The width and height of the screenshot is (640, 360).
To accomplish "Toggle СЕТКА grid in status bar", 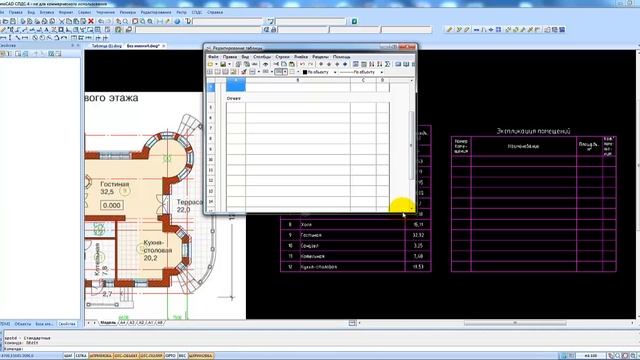I will [x=81, y=356].
